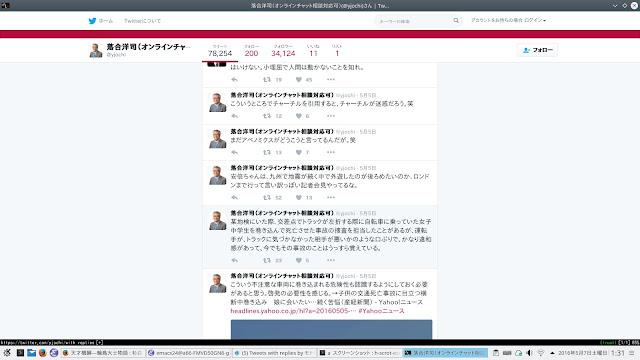Screen dimensions: 640x360
Task: Open the window menu arrow in title bar
Action: 615,5
